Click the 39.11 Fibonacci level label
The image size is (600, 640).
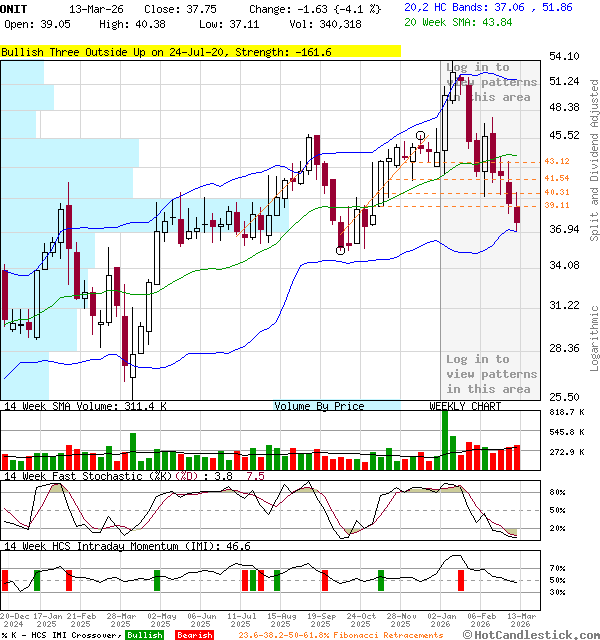pyautogui.click(x=557, y=205)
